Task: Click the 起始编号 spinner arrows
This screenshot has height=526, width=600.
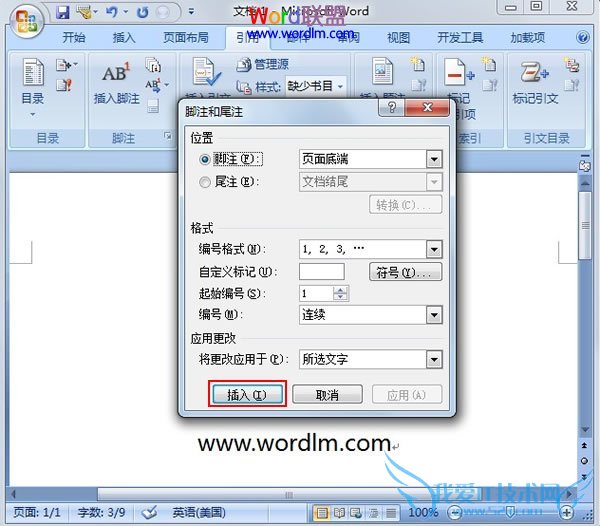Action: point(340,293)
